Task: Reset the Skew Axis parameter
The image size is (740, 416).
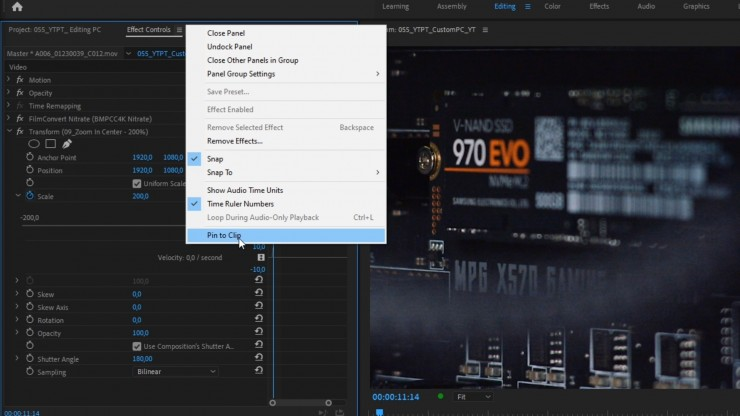Action: tap(259, 306)
